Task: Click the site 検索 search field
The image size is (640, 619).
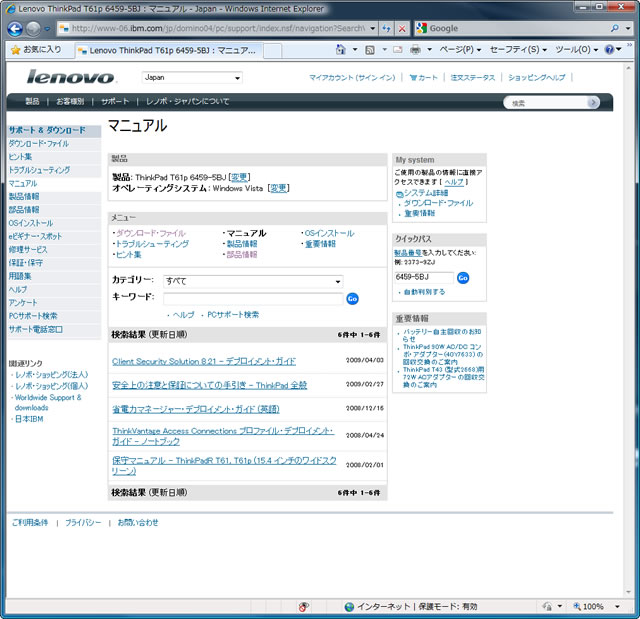Action: [547, 103]
